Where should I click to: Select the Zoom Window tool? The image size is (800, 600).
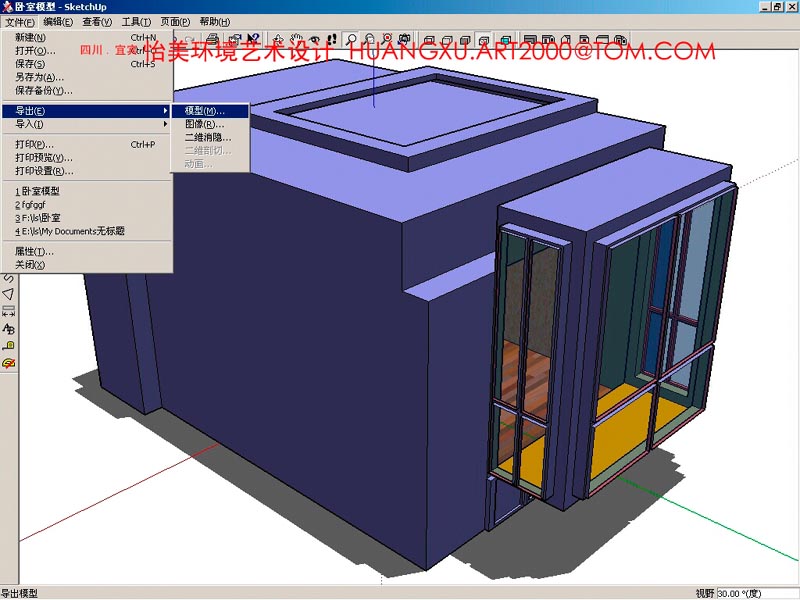(x=369, y=39)
